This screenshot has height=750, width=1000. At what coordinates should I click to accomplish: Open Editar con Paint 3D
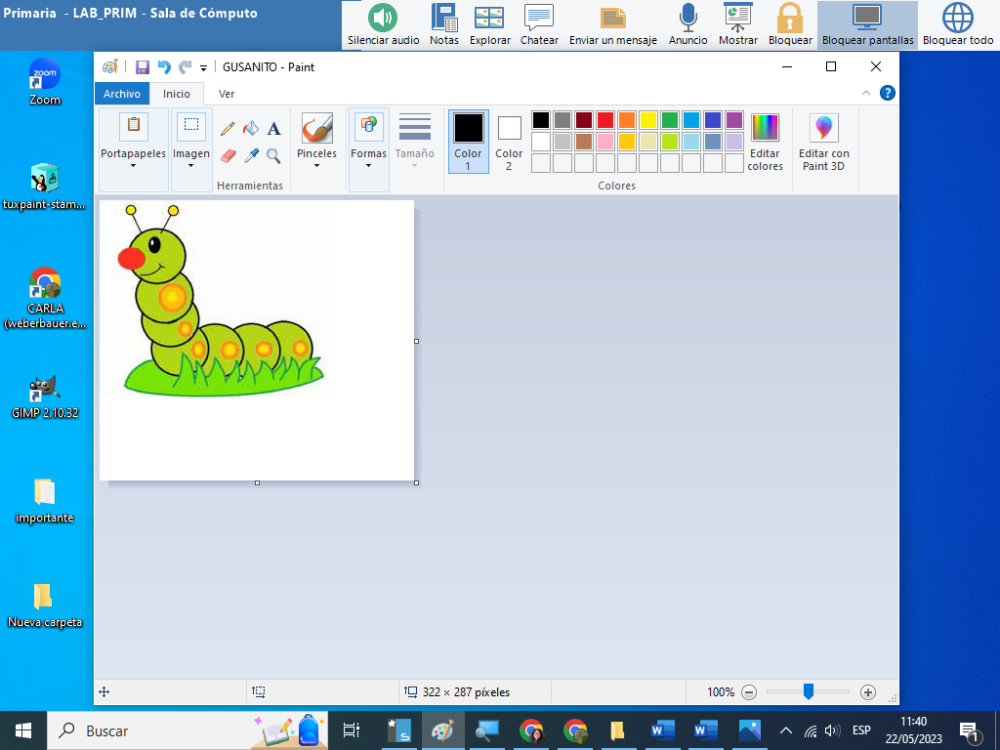(823, 140)
